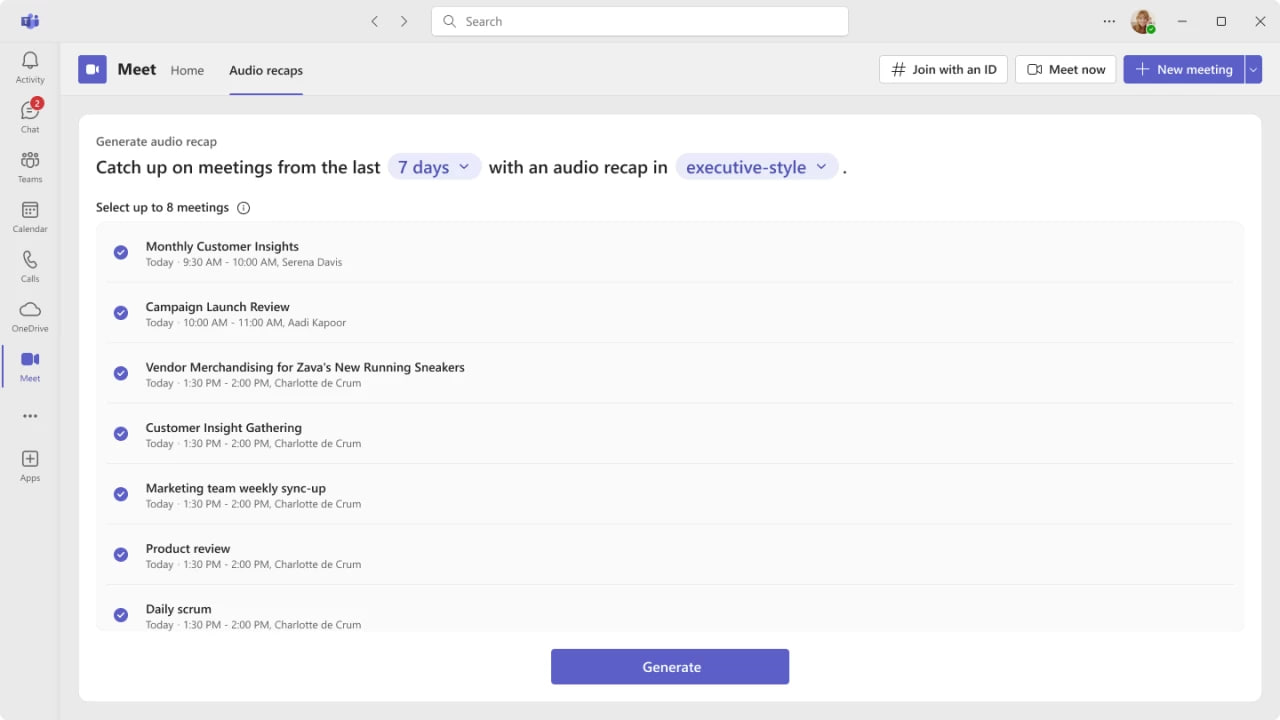Select the Teams icon in the sidebar
Screen dimensions: 1280x720
(29, 165)
